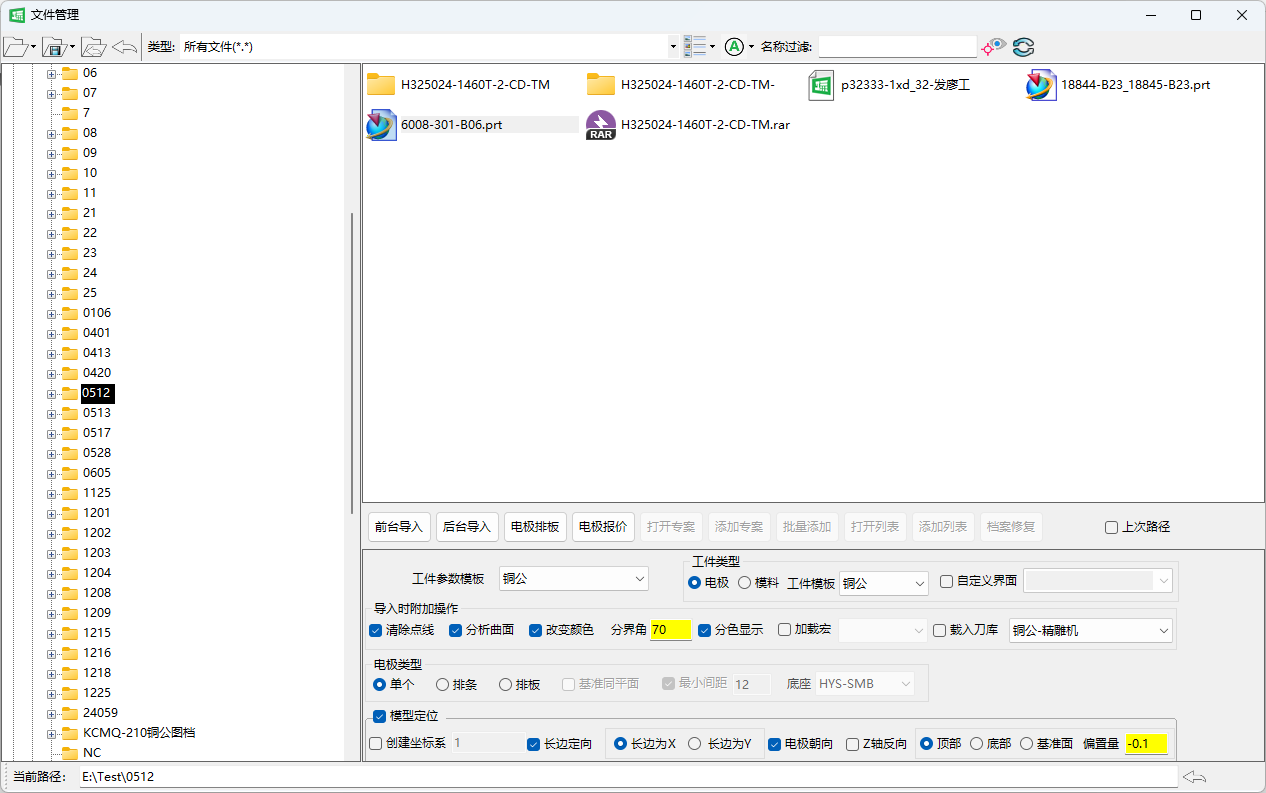This screenshot has width=1266, height=793.
Task: Enable 加载宏 checkbox
Action: click(x=784, y=630)
